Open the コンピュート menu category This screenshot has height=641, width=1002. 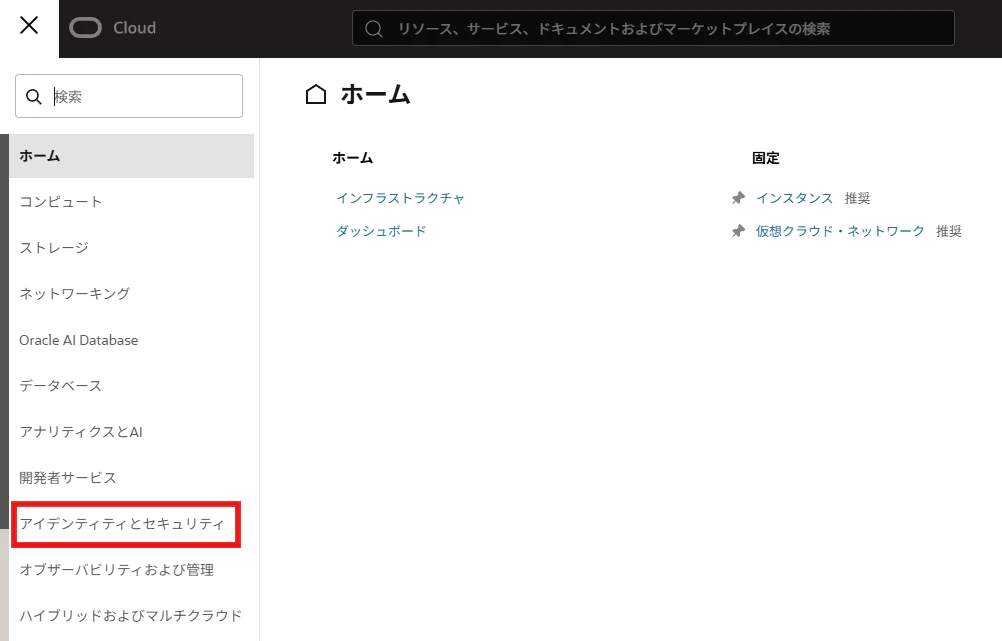point(61,202)
